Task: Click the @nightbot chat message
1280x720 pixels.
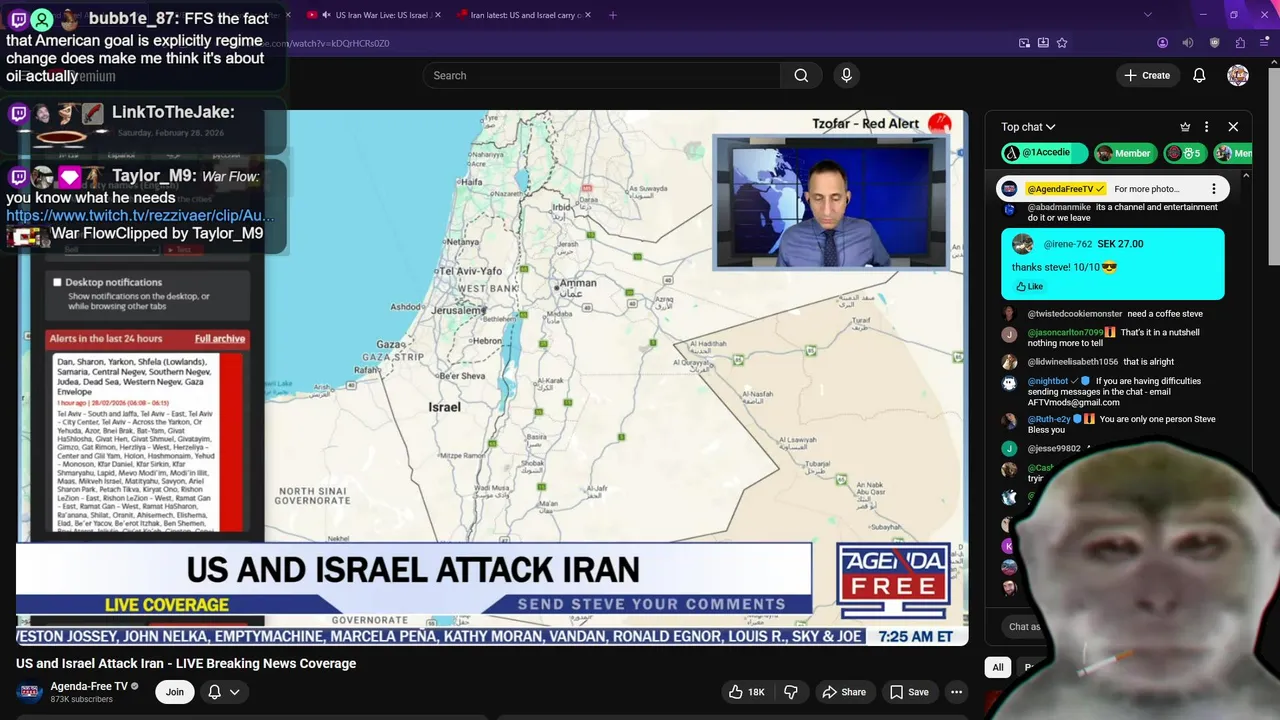Action: [x=1110, y=392]
